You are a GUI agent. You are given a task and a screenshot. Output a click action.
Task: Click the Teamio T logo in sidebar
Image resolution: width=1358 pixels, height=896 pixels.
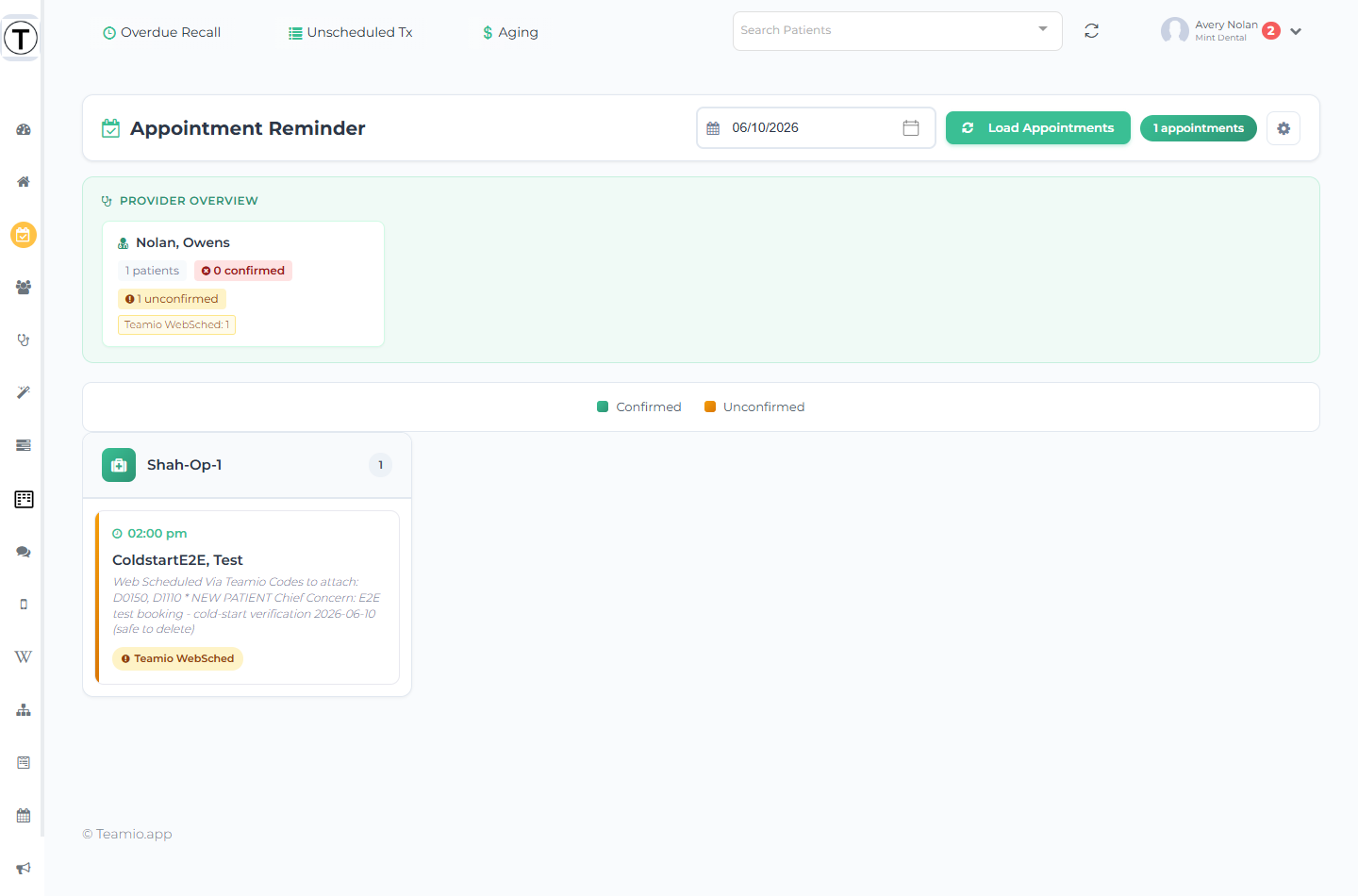pyautogui.click(x=21, y=38)
